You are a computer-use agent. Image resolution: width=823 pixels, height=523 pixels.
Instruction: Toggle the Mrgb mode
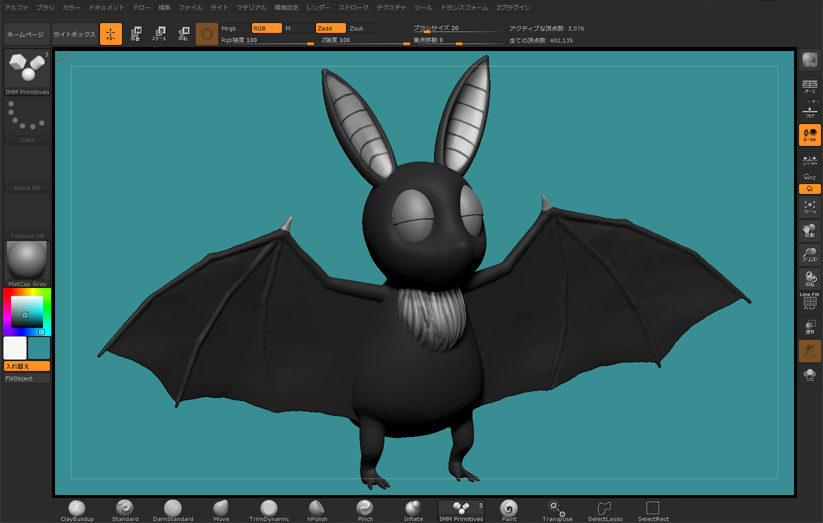(x=235, y=28)
